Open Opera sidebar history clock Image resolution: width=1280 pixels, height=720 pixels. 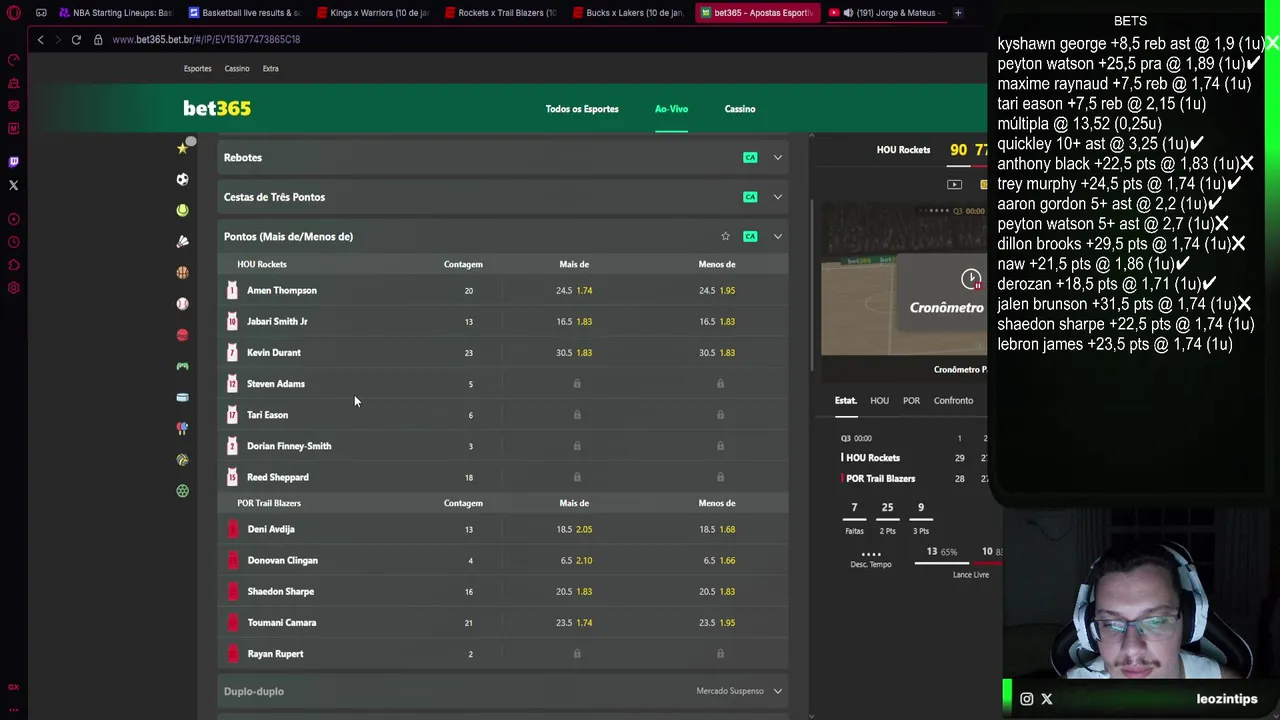click(x=13, y=242)
